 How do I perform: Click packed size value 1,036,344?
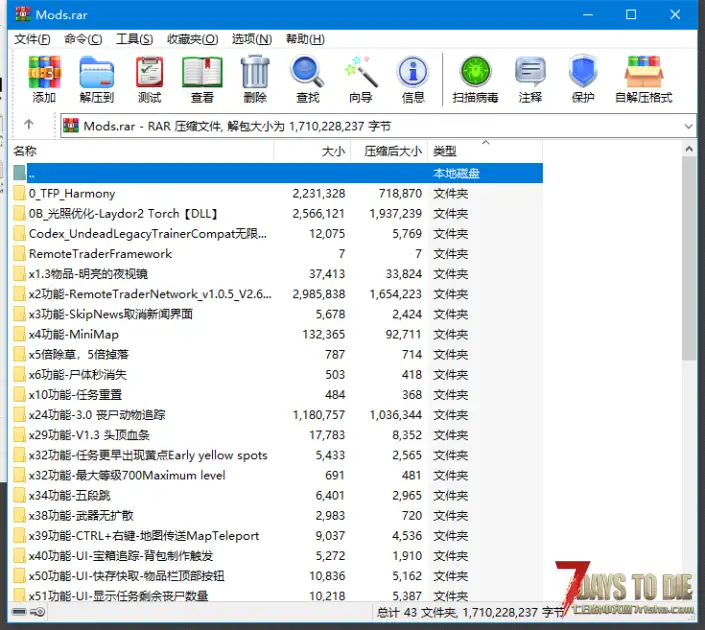pyautogui.click(x=396, y=415)
